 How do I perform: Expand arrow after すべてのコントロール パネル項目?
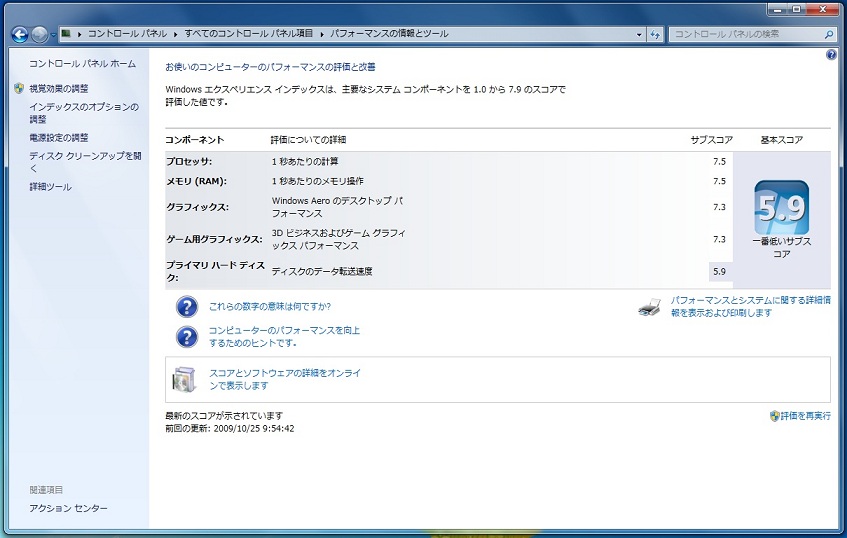[x=322, y=34]
